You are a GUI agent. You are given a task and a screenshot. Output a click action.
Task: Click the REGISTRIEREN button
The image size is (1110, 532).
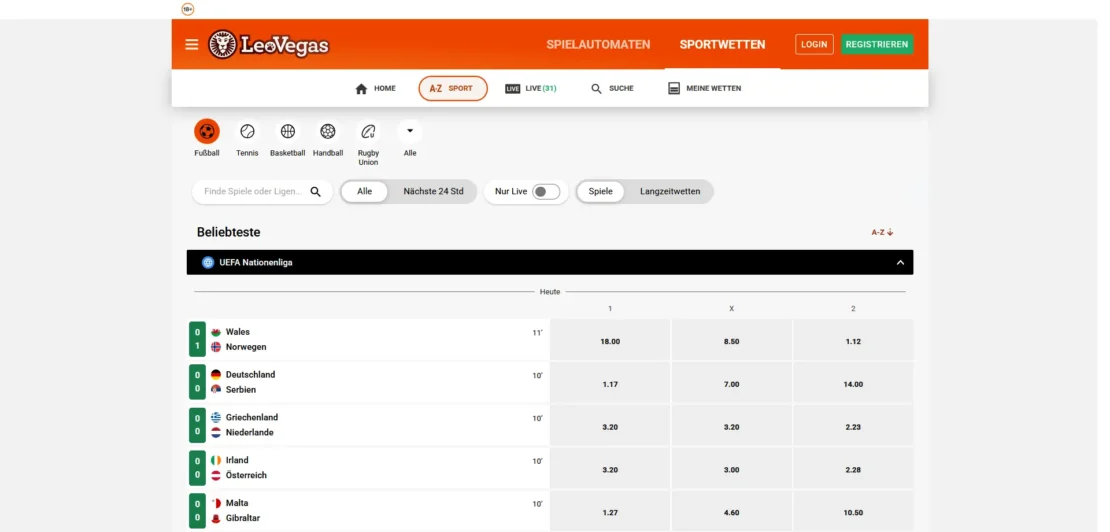coord(876,45)
